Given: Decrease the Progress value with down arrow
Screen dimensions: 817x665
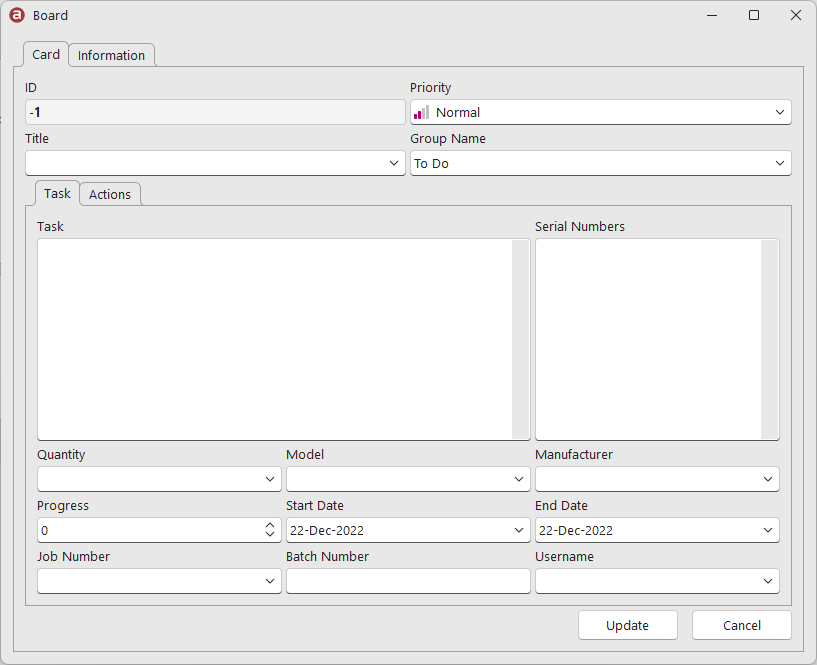Looking at the screenshot, I should [x=270, y=534].
